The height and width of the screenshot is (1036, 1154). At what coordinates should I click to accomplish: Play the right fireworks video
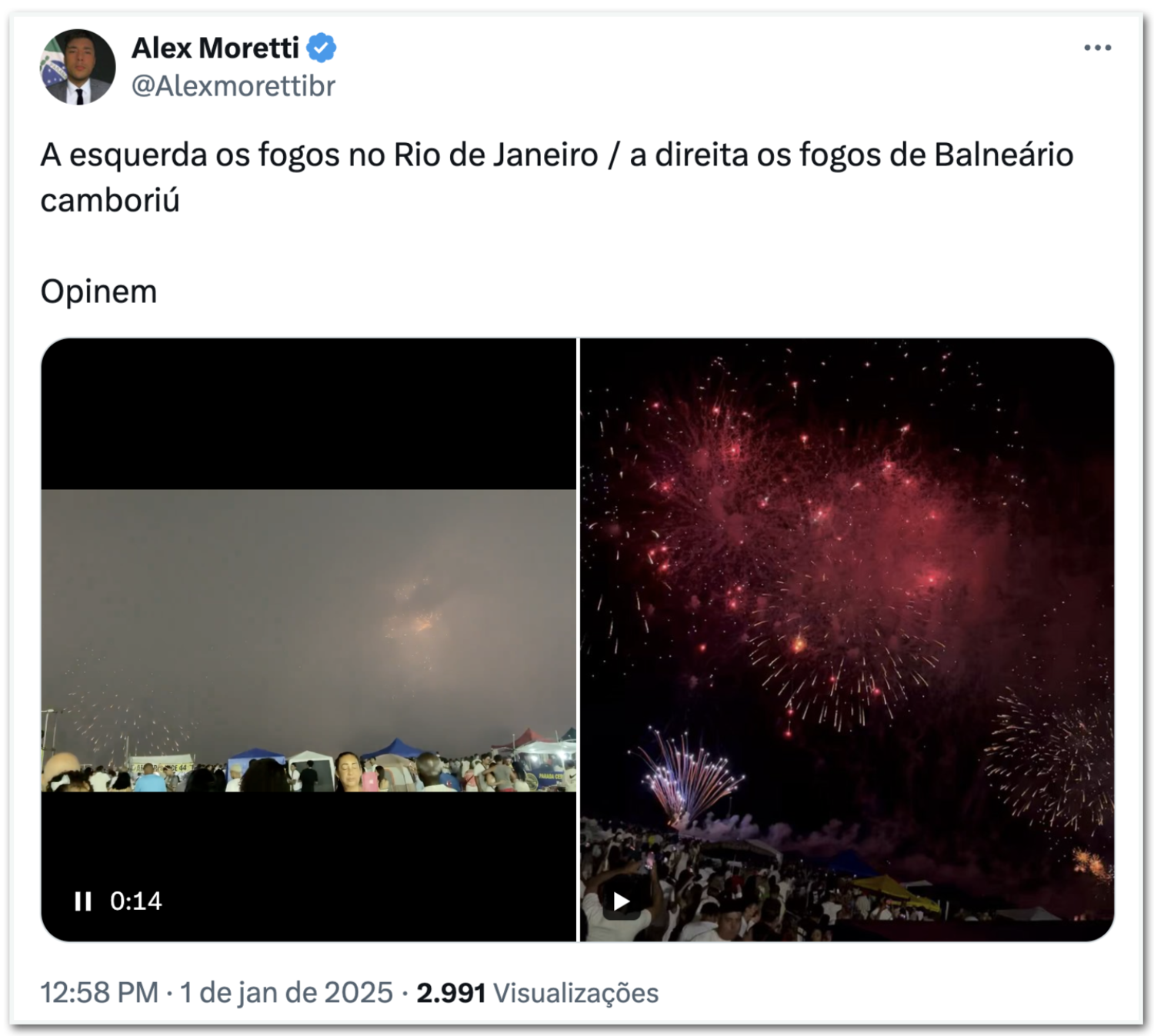click(x=621, y=901)
